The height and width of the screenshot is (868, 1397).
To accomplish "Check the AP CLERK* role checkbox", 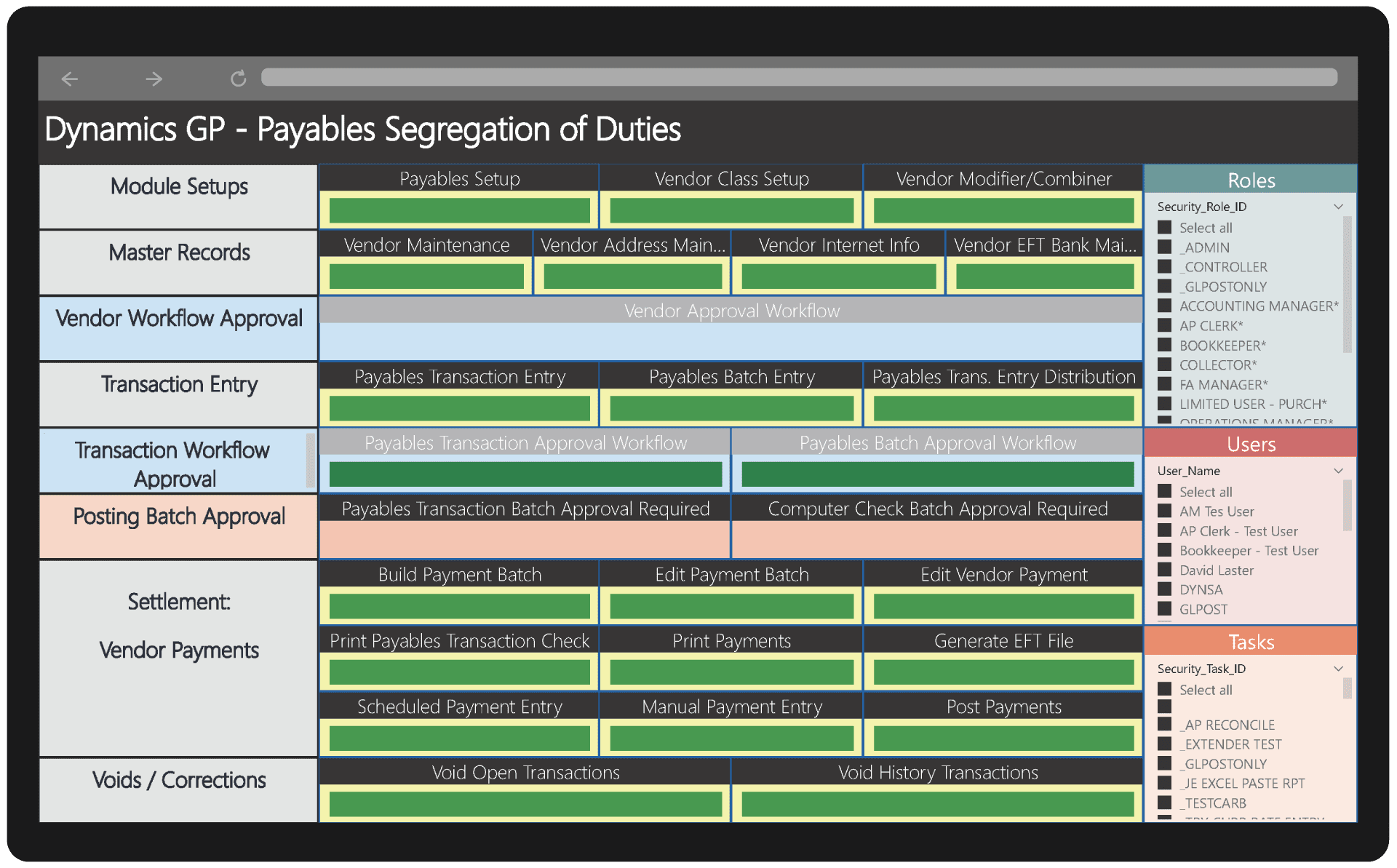I will tap(1164, 326).
